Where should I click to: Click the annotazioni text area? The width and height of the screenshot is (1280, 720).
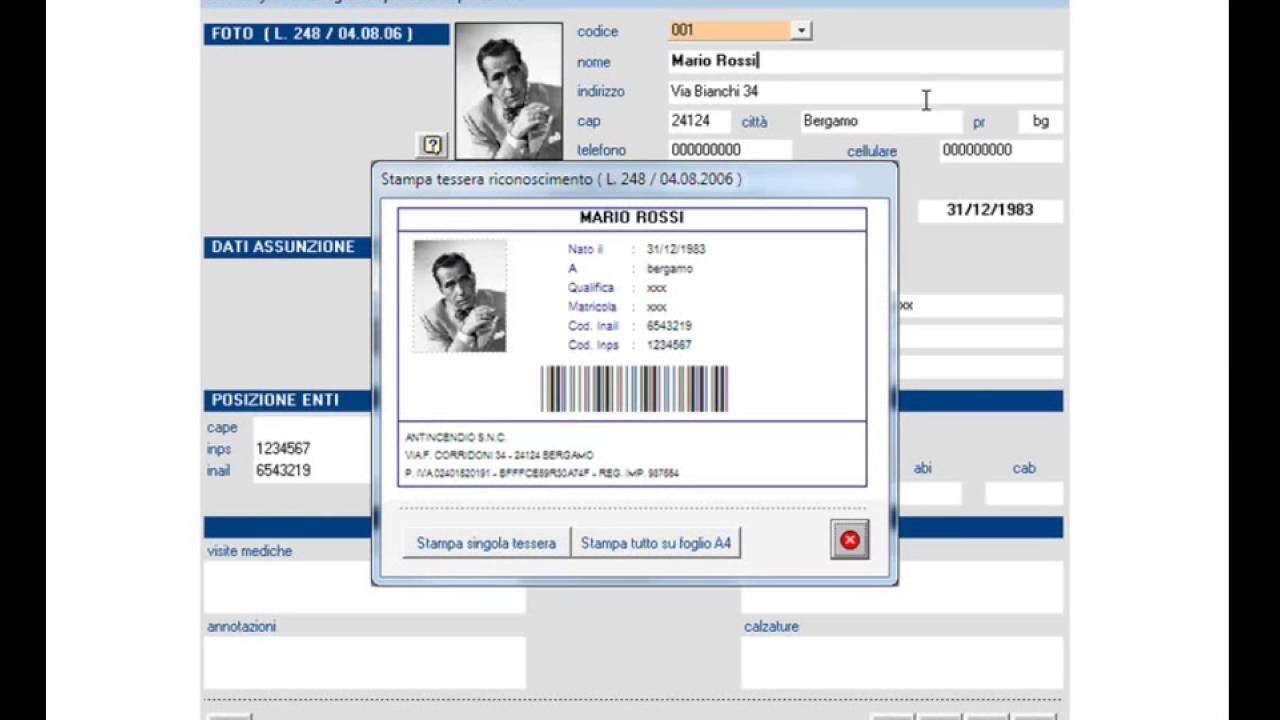click(365, 663)
